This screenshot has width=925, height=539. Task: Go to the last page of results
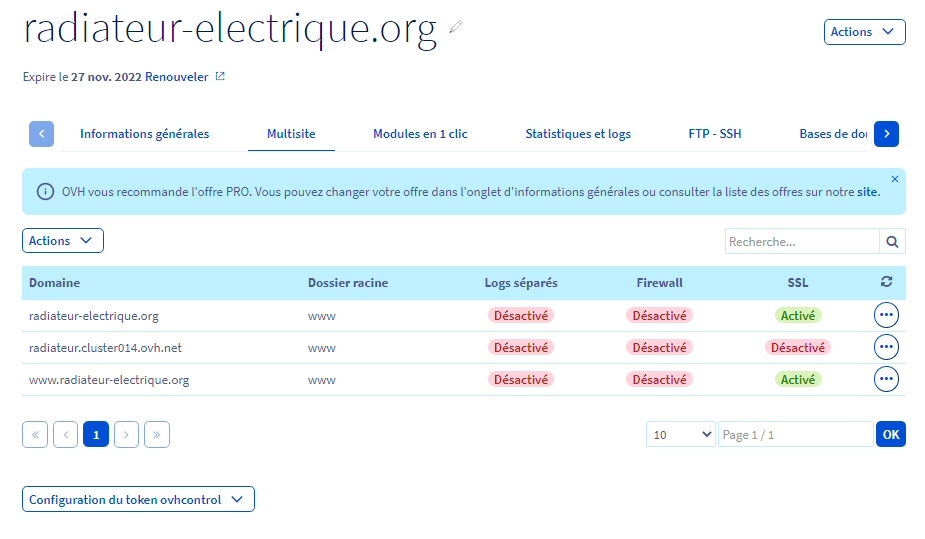click(x=157, y=434)
